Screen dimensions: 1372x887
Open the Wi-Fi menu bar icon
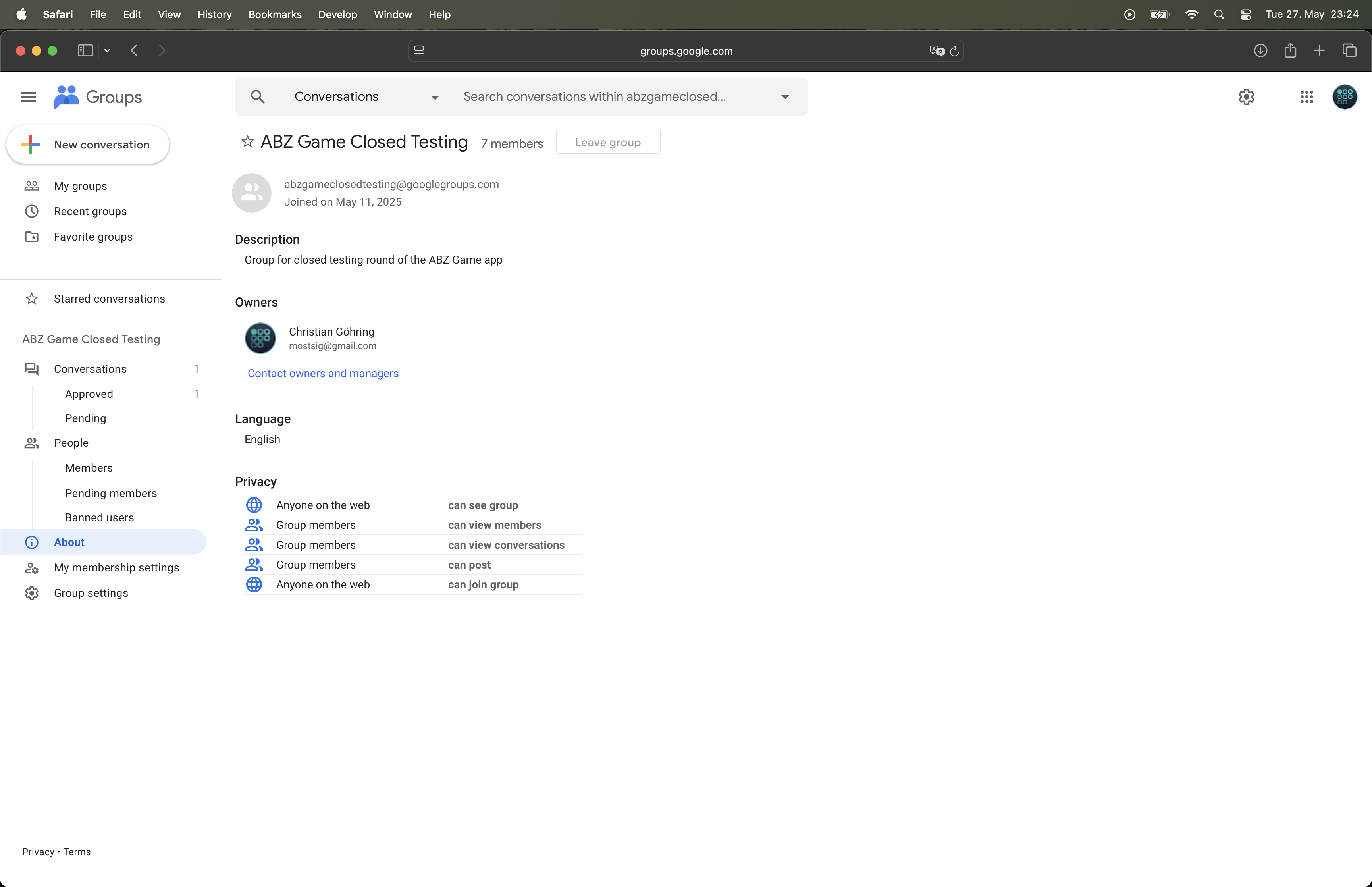pyautogui.click(x=1191, y=14)
